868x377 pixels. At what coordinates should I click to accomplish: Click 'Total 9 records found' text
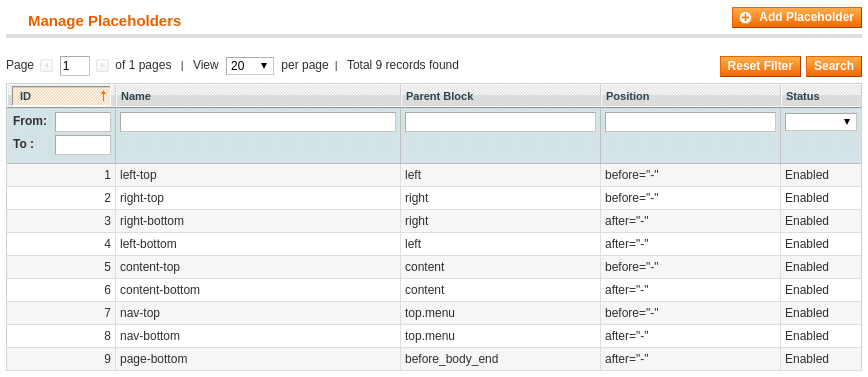[402, 65]
